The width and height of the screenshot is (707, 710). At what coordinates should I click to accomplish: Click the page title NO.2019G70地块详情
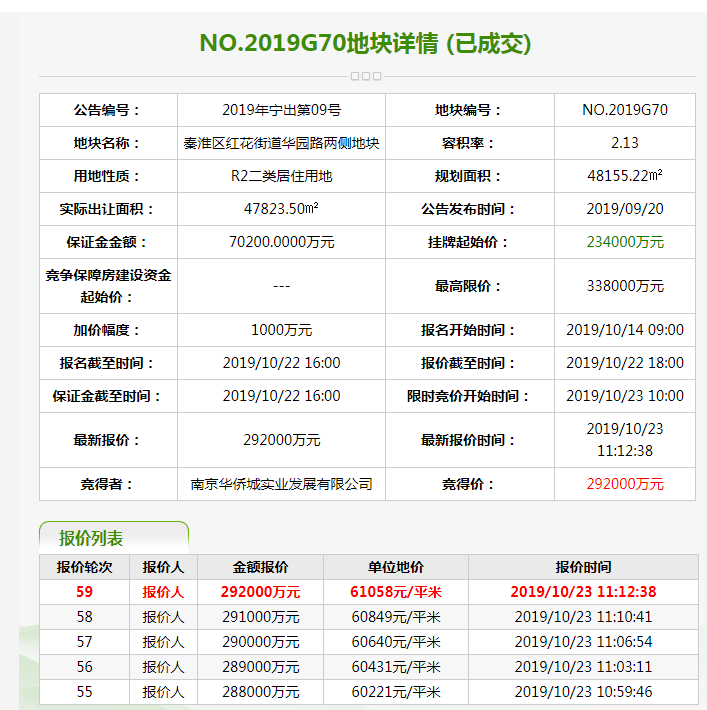pos(319,43)
